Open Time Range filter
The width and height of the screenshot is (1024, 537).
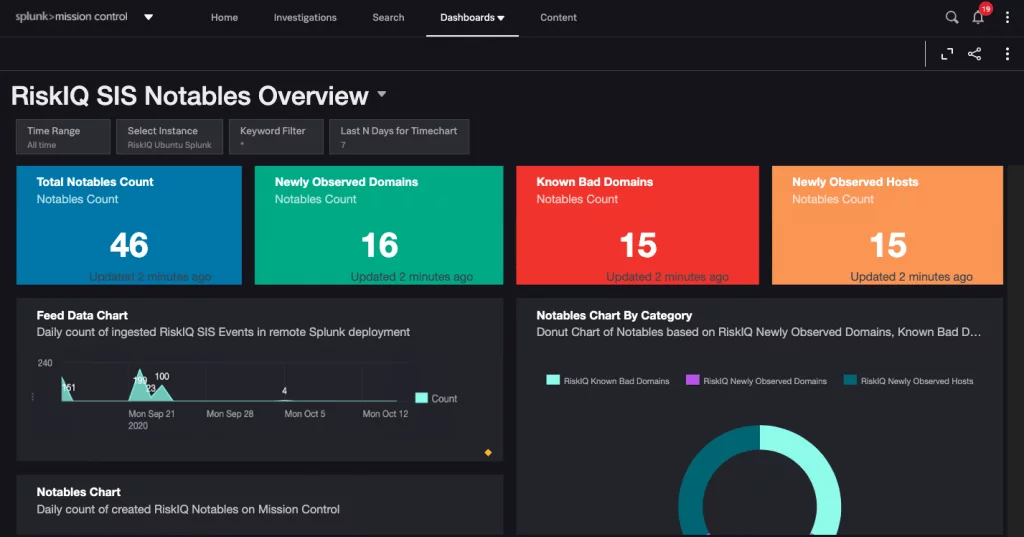tap(63, 137)
